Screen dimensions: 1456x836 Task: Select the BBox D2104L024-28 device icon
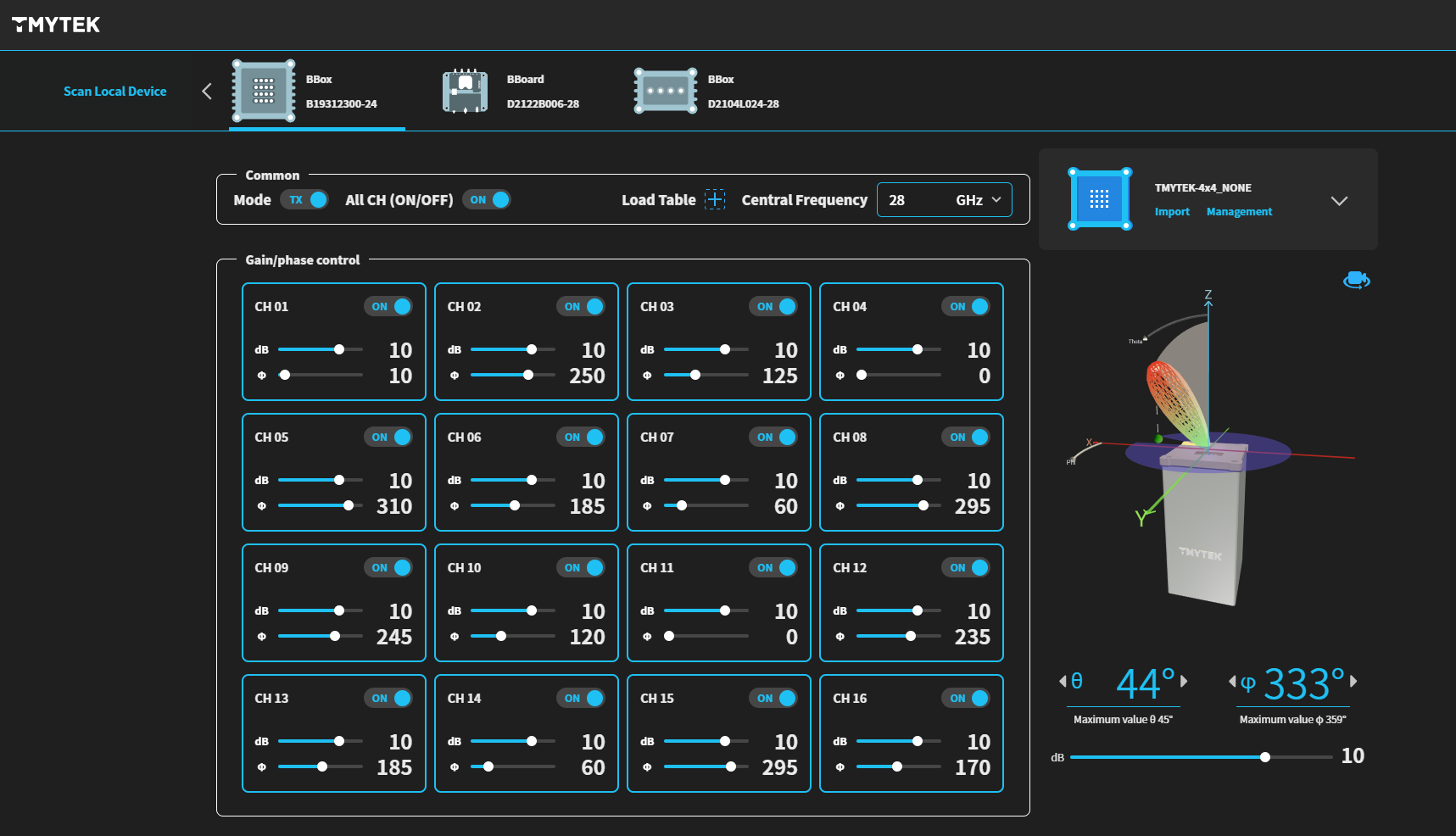(x=666, y=91)
